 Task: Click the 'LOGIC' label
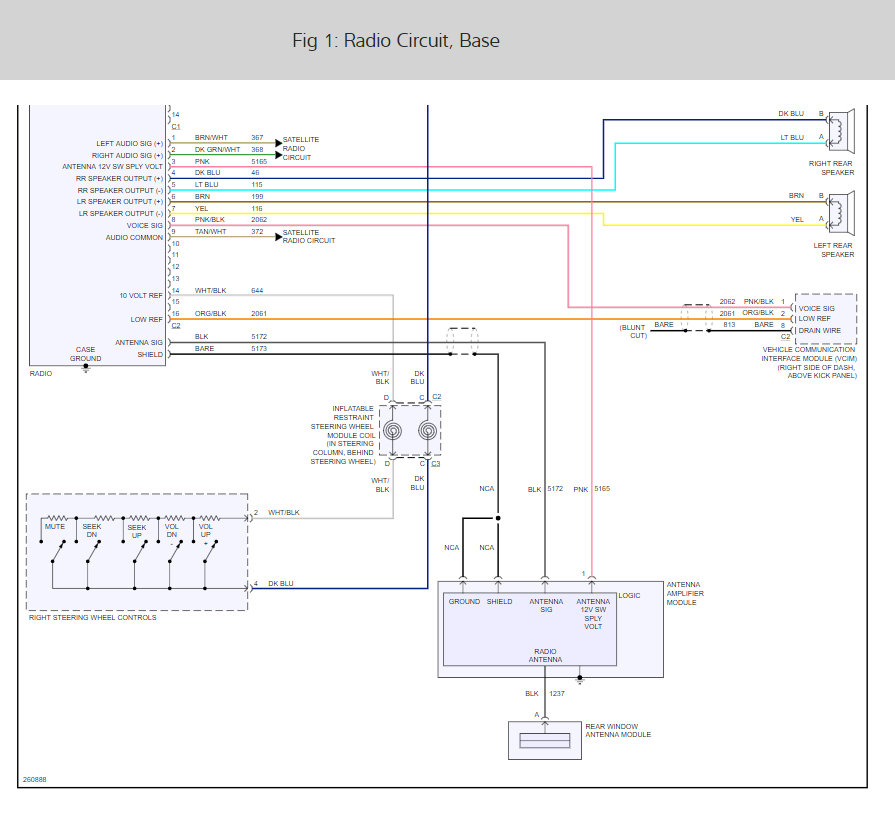coord(630,595)
